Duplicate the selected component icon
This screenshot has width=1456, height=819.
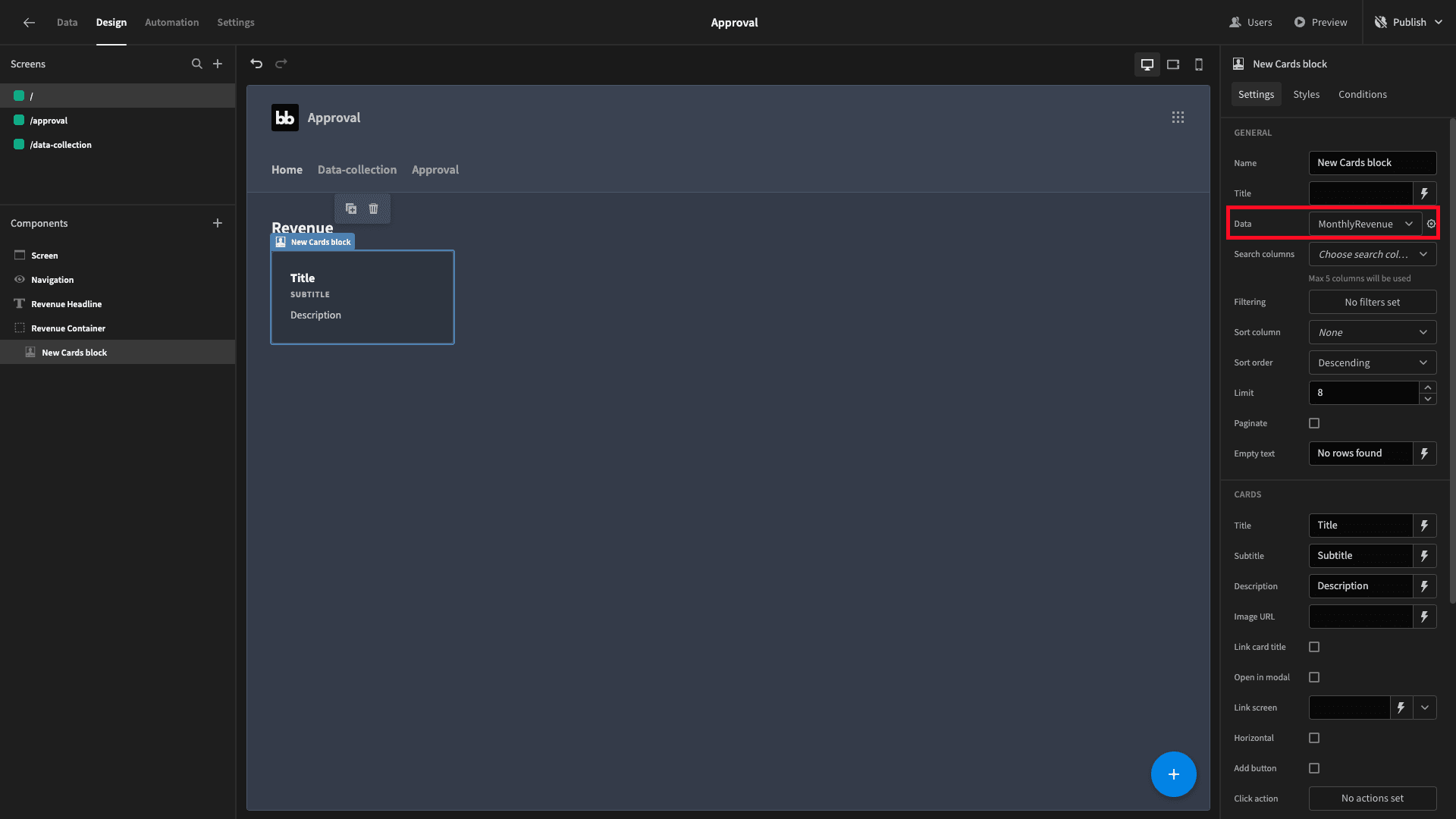click(x=351, y=209)
